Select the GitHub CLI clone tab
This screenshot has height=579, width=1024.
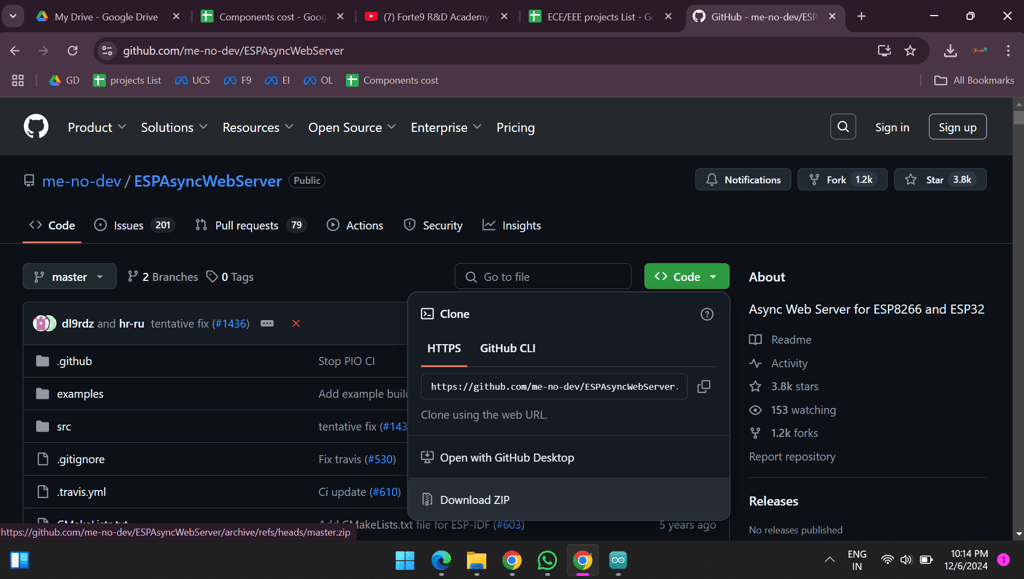[x=507, y=349]
